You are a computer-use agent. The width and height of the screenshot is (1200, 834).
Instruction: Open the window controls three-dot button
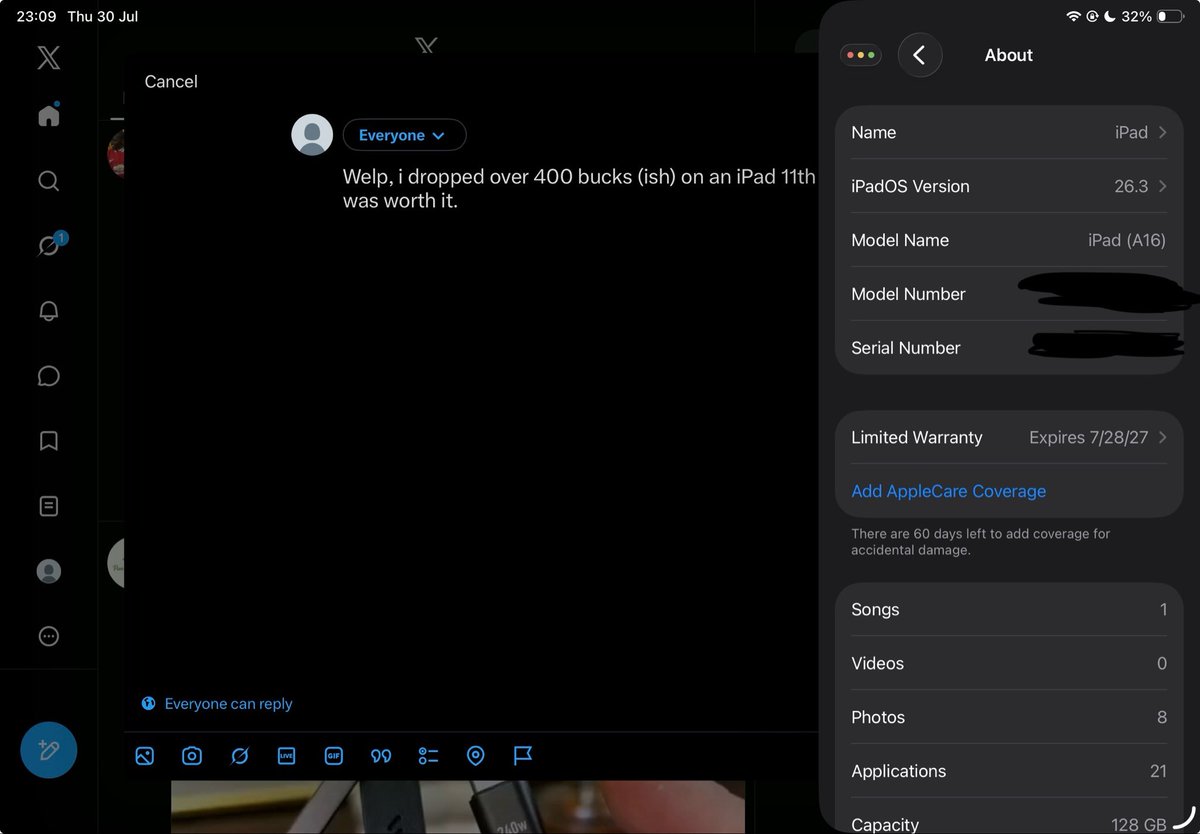tap(861, 55)
